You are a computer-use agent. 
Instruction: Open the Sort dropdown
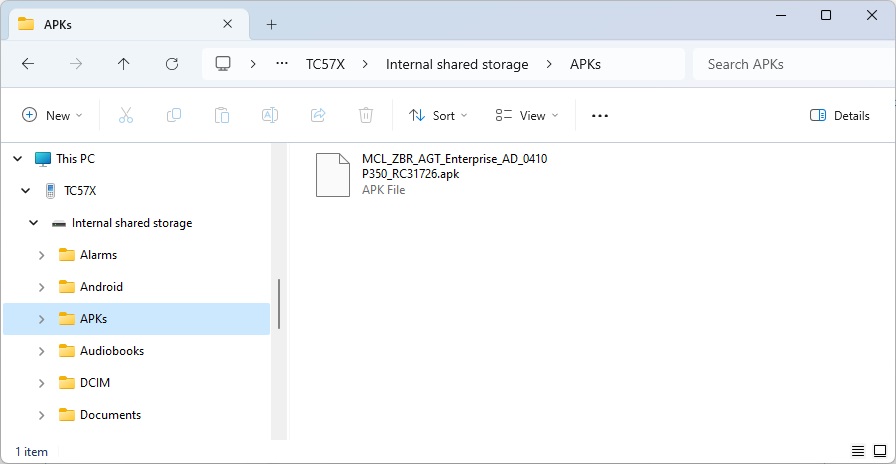438,116
